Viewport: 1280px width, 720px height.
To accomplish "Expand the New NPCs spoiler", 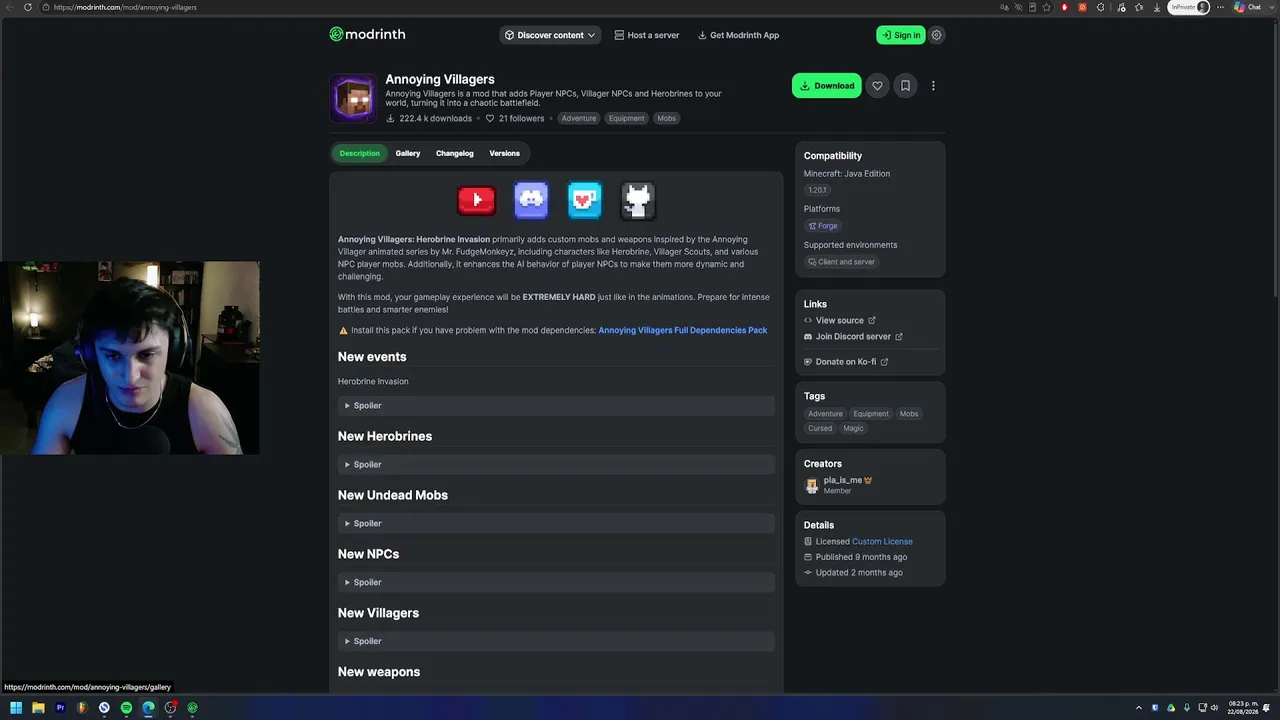I will [x=556, y=582].
